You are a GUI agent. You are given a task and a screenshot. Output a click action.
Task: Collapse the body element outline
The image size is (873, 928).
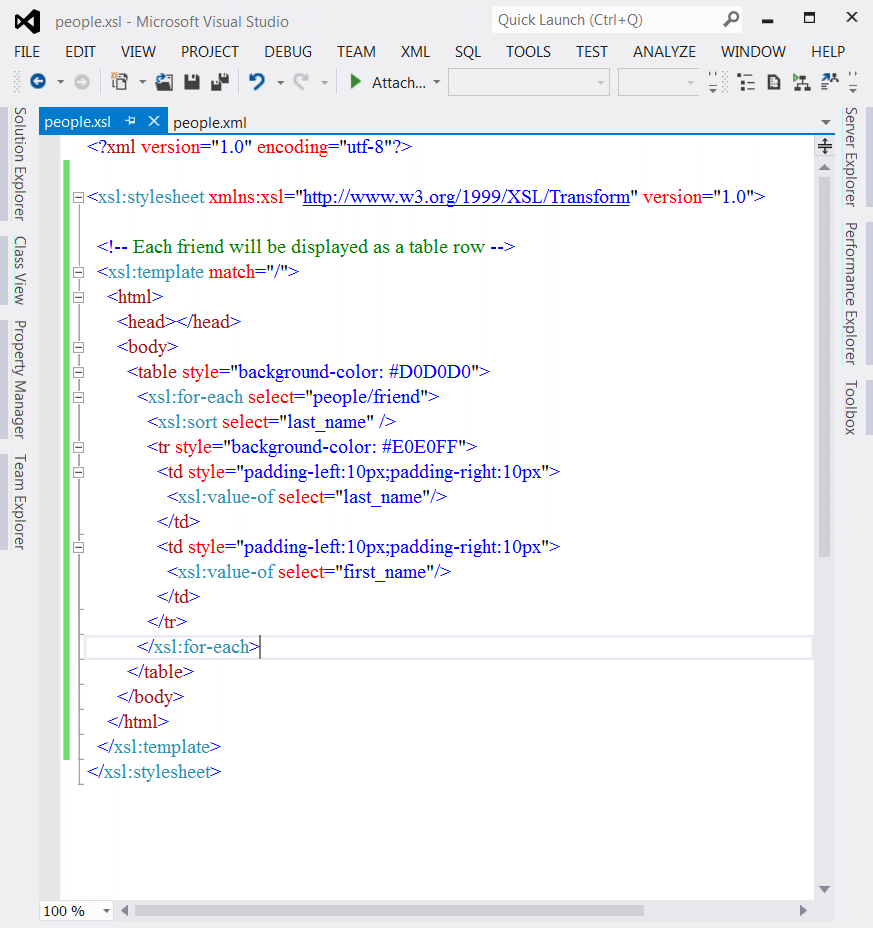78,347
